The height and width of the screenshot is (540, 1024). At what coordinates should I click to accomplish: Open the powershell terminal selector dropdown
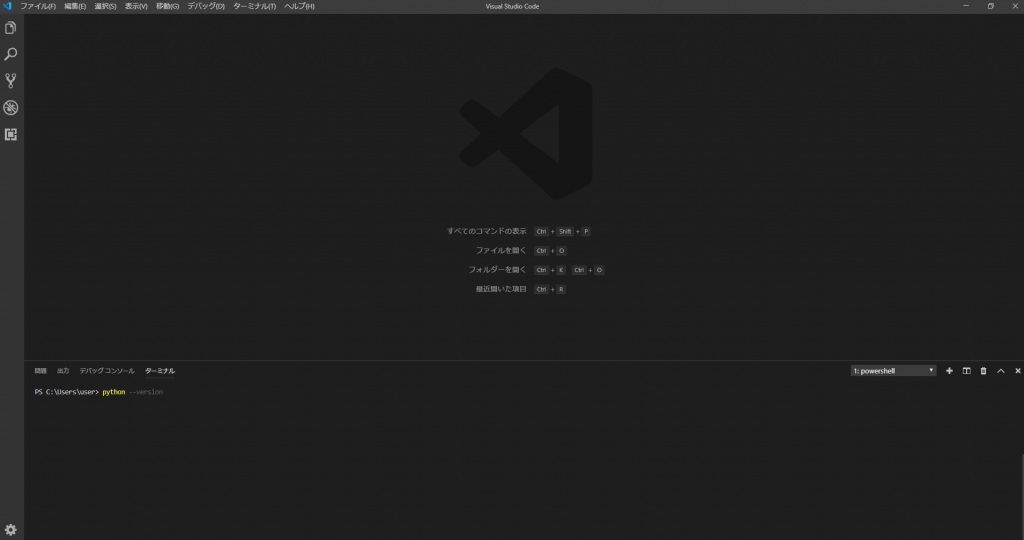click(893, 371)
